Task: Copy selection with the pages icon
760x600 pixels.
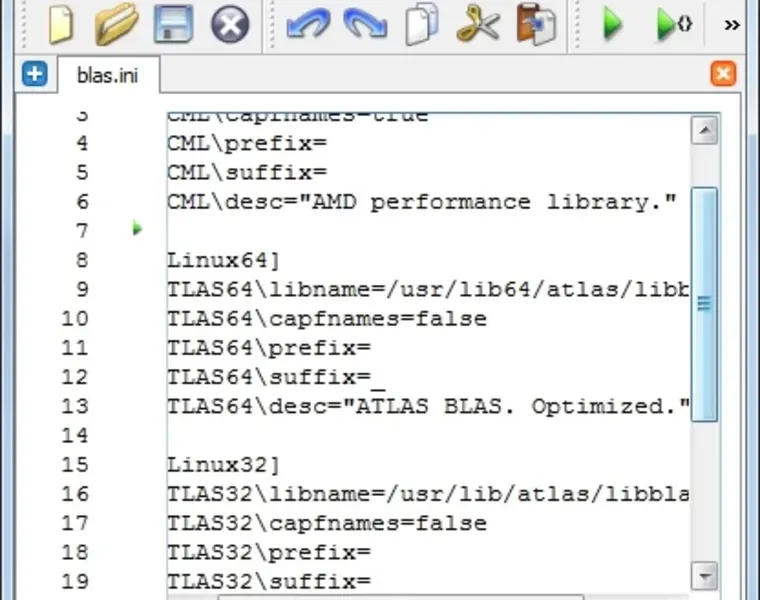Action: tap(422, 24)
